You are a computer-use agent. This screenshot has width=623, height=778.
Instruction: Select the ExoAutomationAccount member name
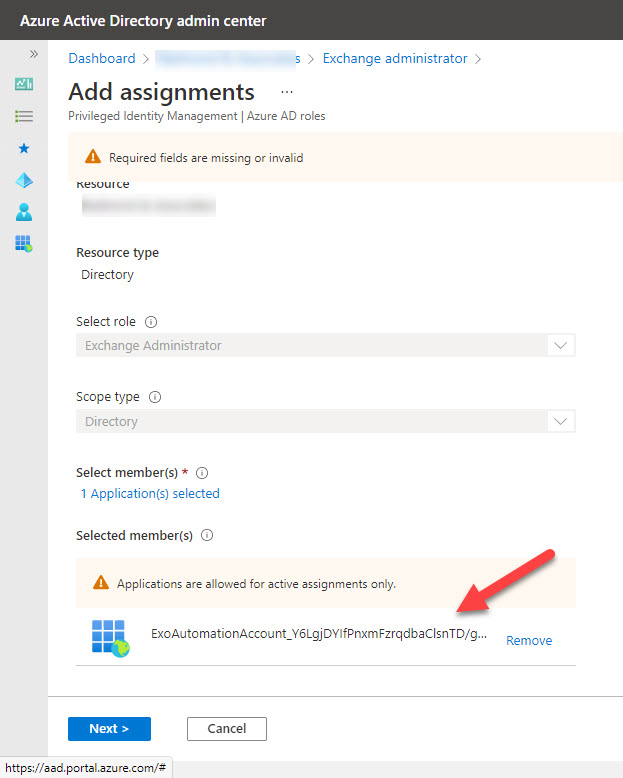(319, 634)
